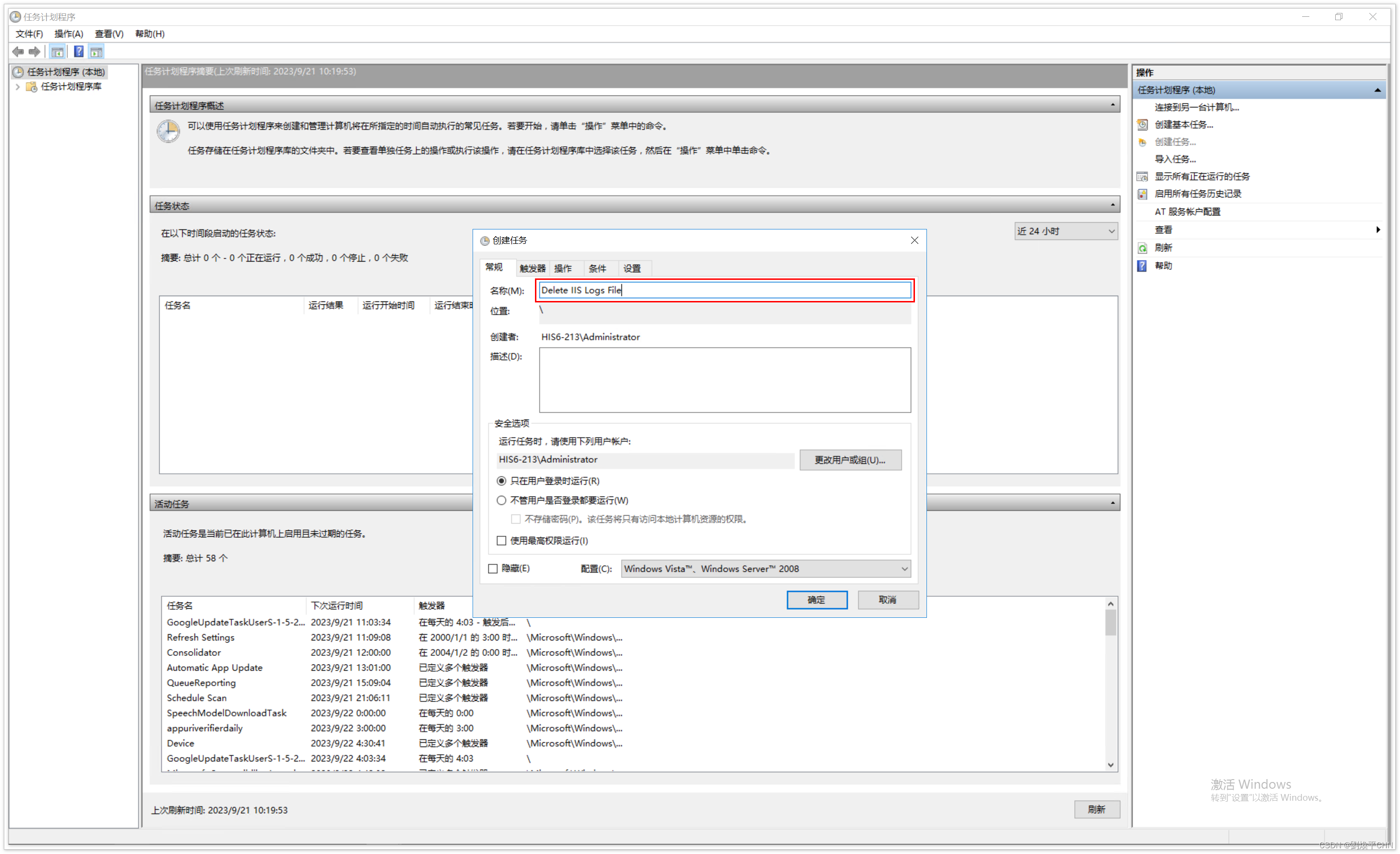Click 更改用户或组(U)... button
This screenshot has width=1400, height=854.
(850, 460)
